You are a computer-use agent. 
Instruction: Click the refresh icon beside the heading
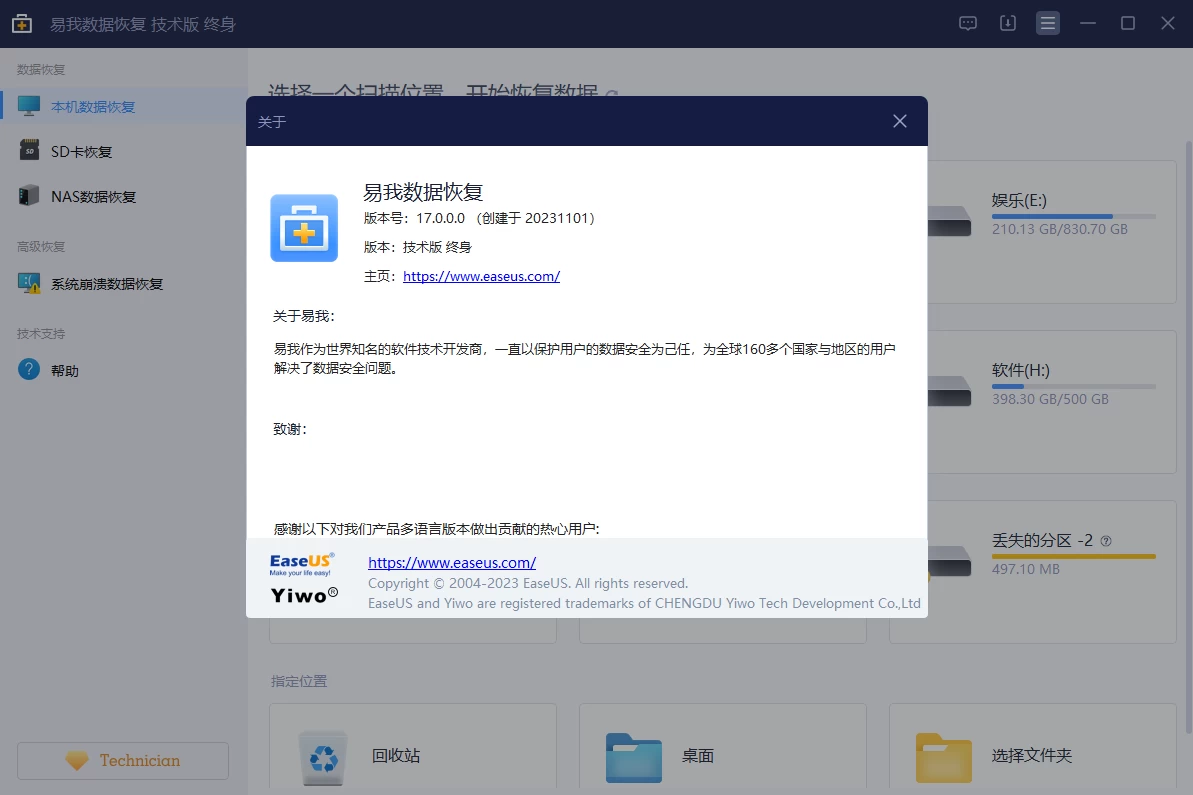(612, 93)
